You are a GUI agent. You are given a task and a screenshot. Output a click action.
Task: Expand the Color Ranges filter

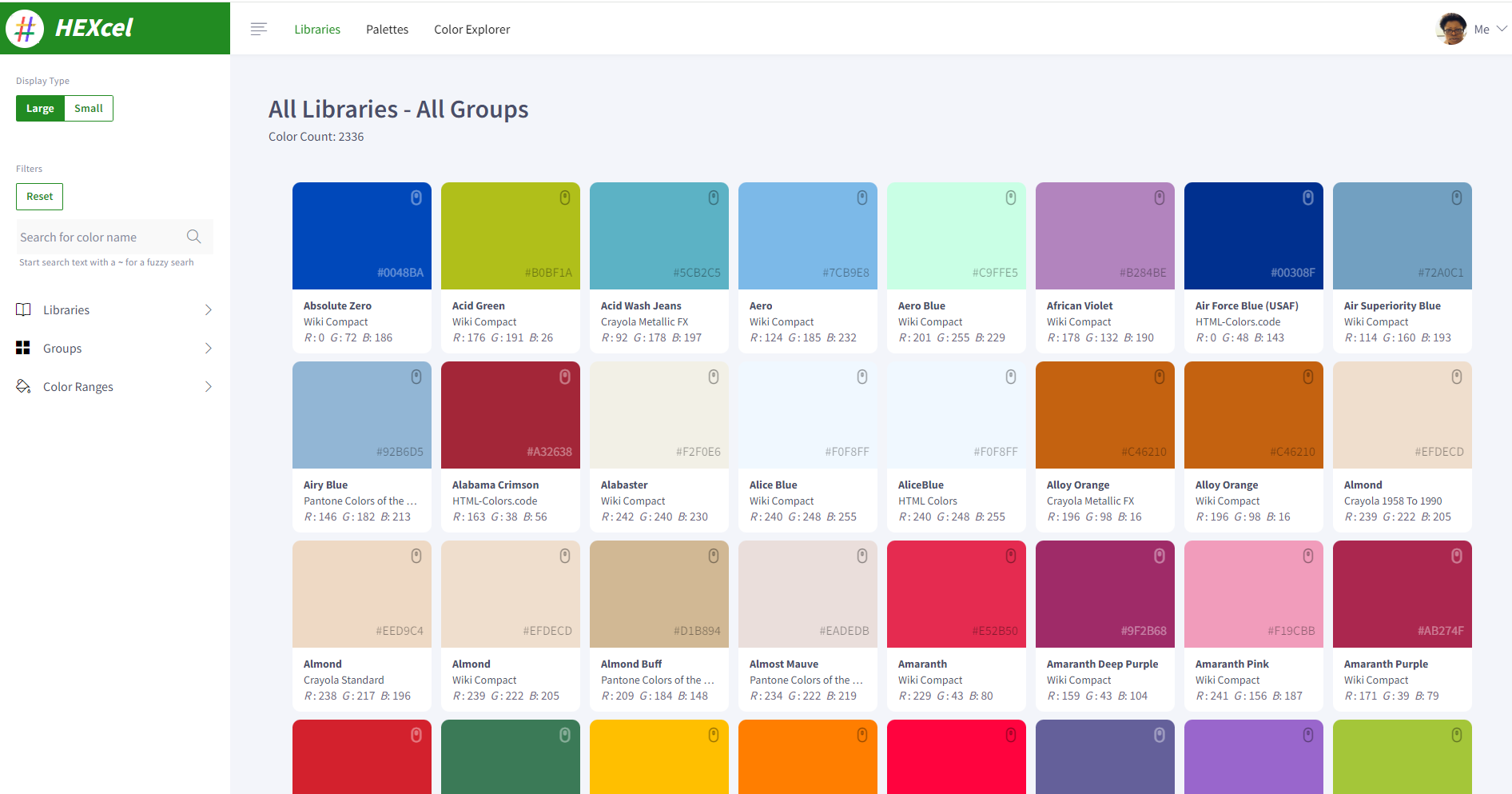(x=114, y=387)
